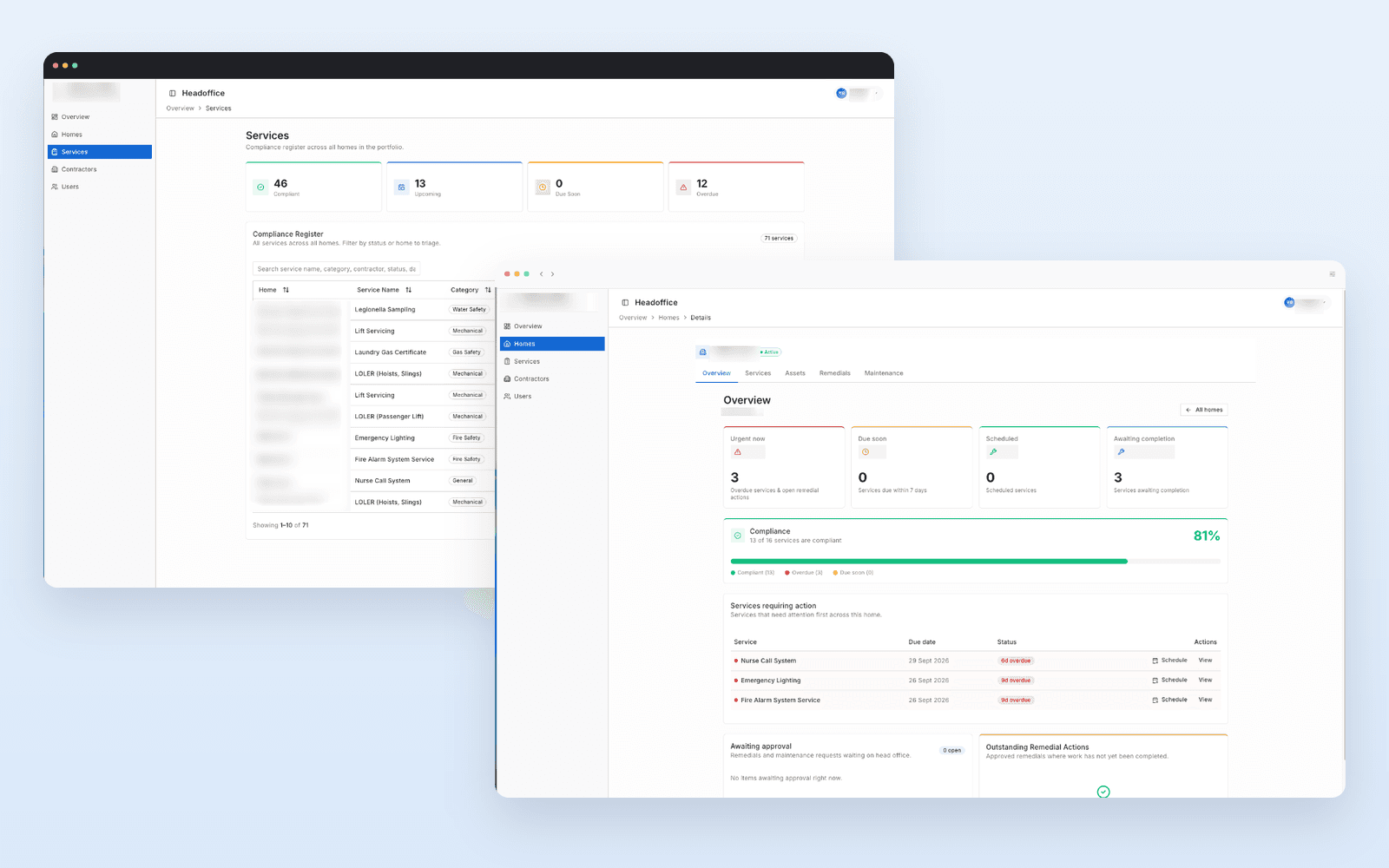
Task: View the Emergency Lighting row in Details window
Action: 1206,681
